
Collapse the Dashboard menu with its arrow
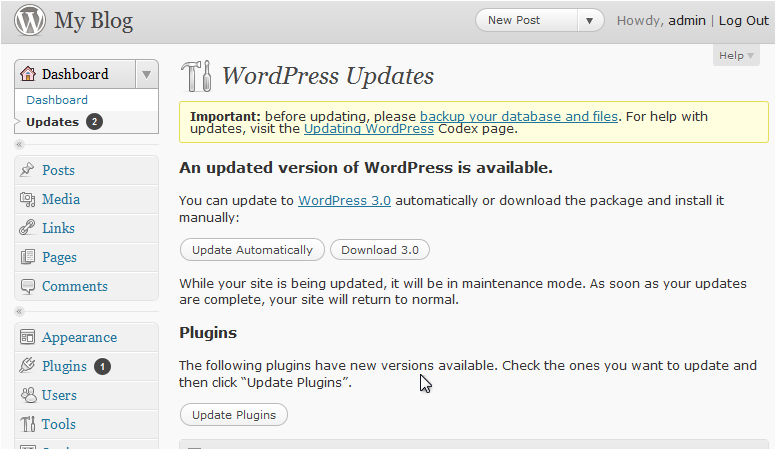(146, 74)
